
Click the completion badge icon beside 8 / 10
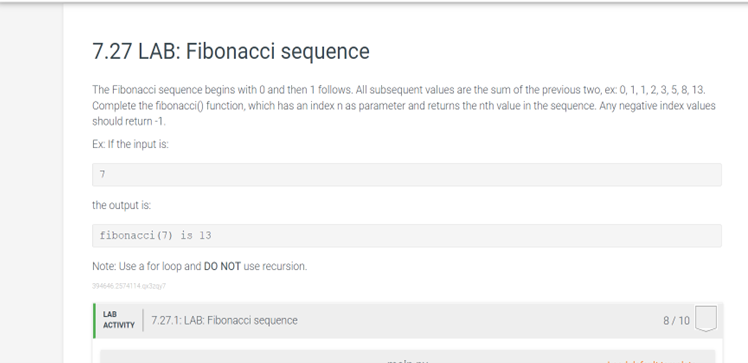pos(706,319)
